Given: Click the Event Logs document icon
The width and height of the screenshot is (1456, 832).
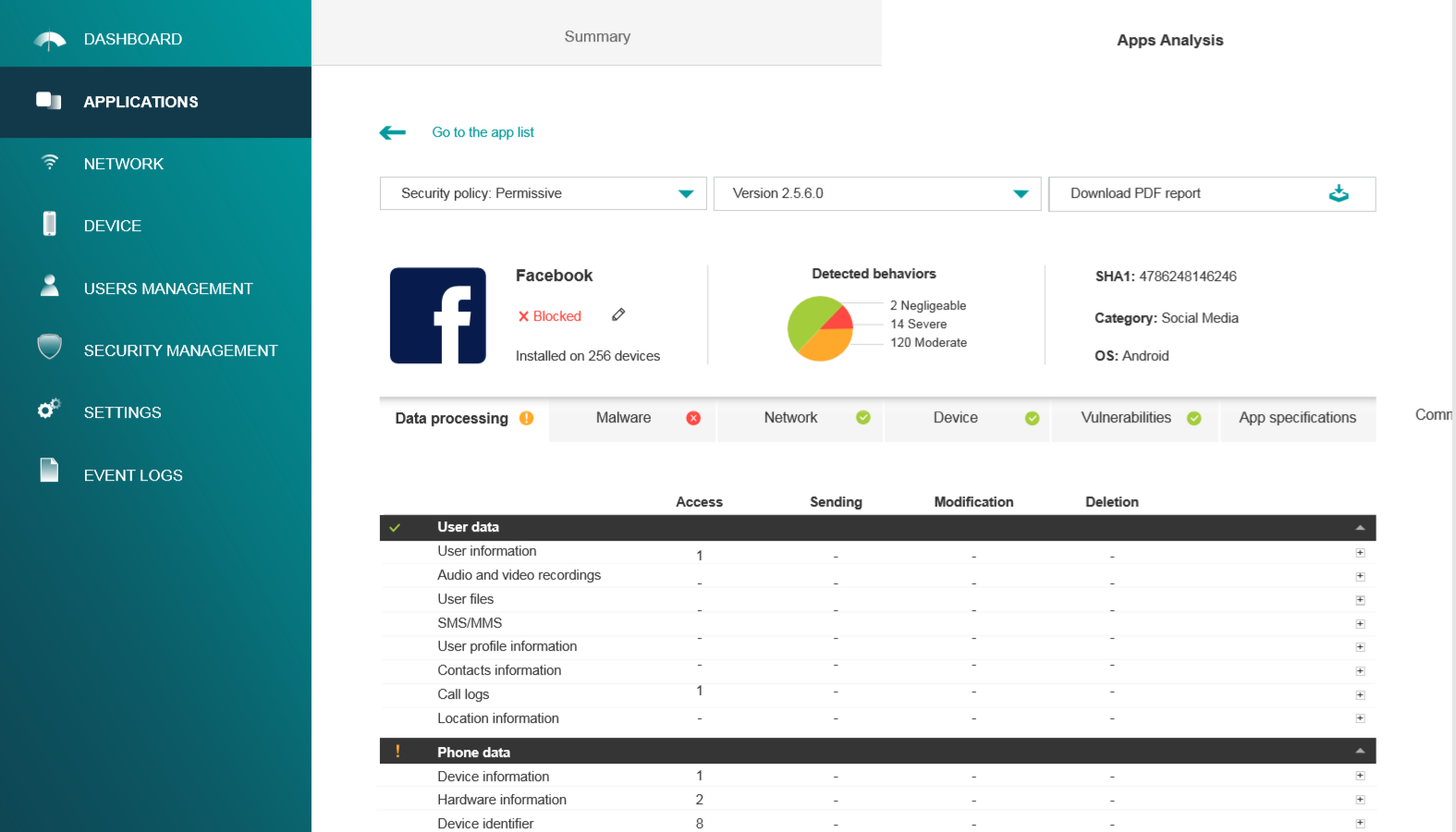Looking at the screenshot, I should [50, 471].
